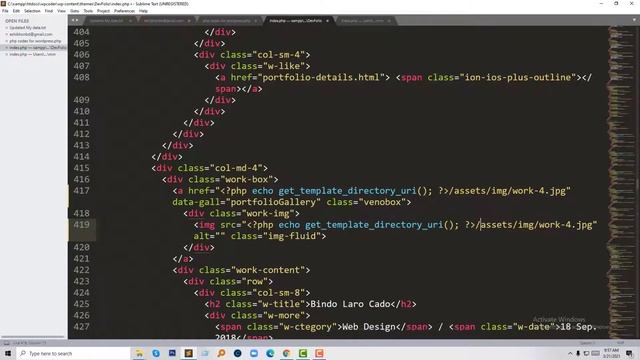The height and width of the screenshot is (360, 640).
Task: Click line number 419 in the gutter
Action: pos(82,224)
